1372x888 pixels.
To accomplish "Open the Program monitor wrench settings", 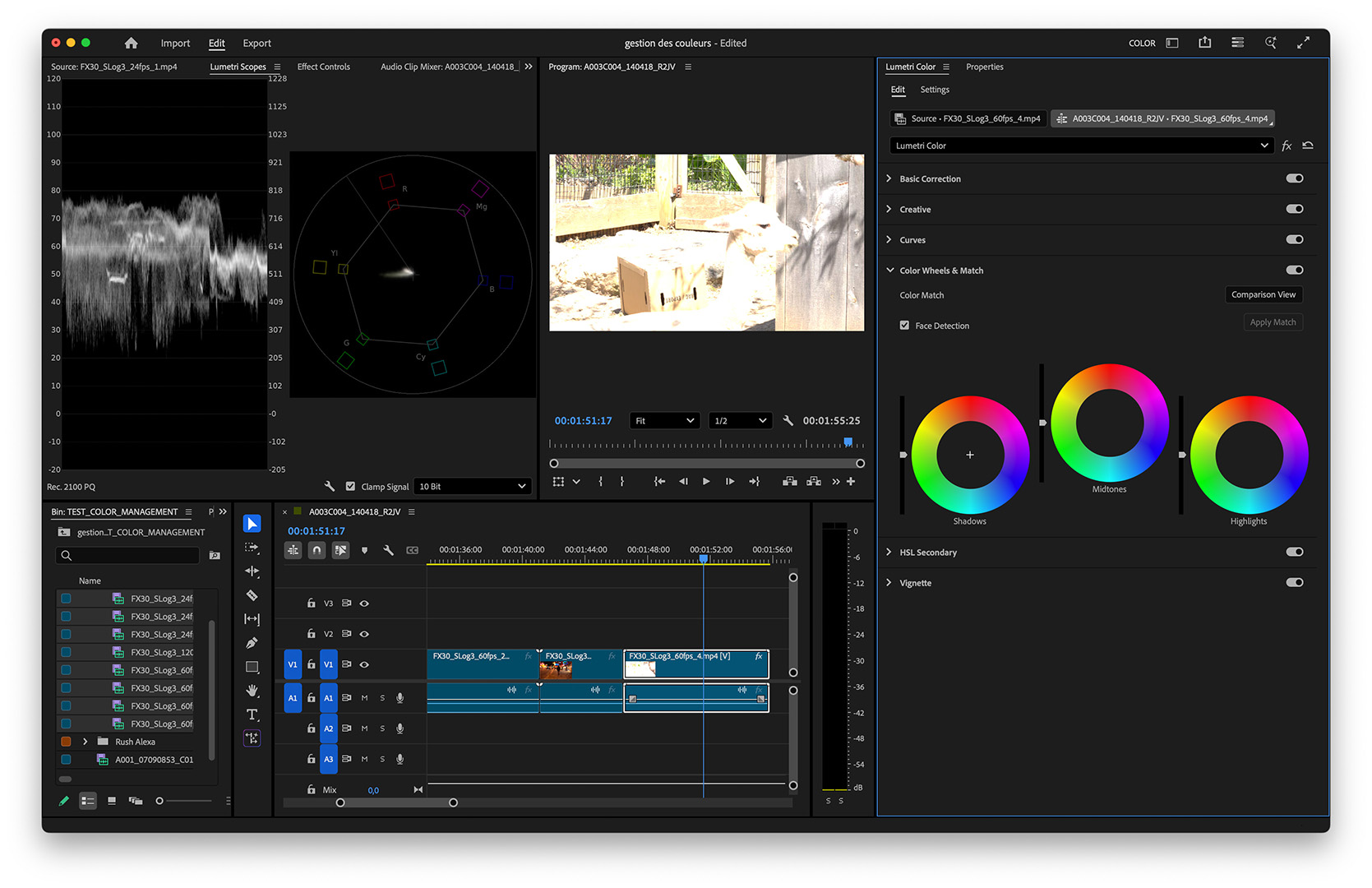I will click(x=788, y=420).
